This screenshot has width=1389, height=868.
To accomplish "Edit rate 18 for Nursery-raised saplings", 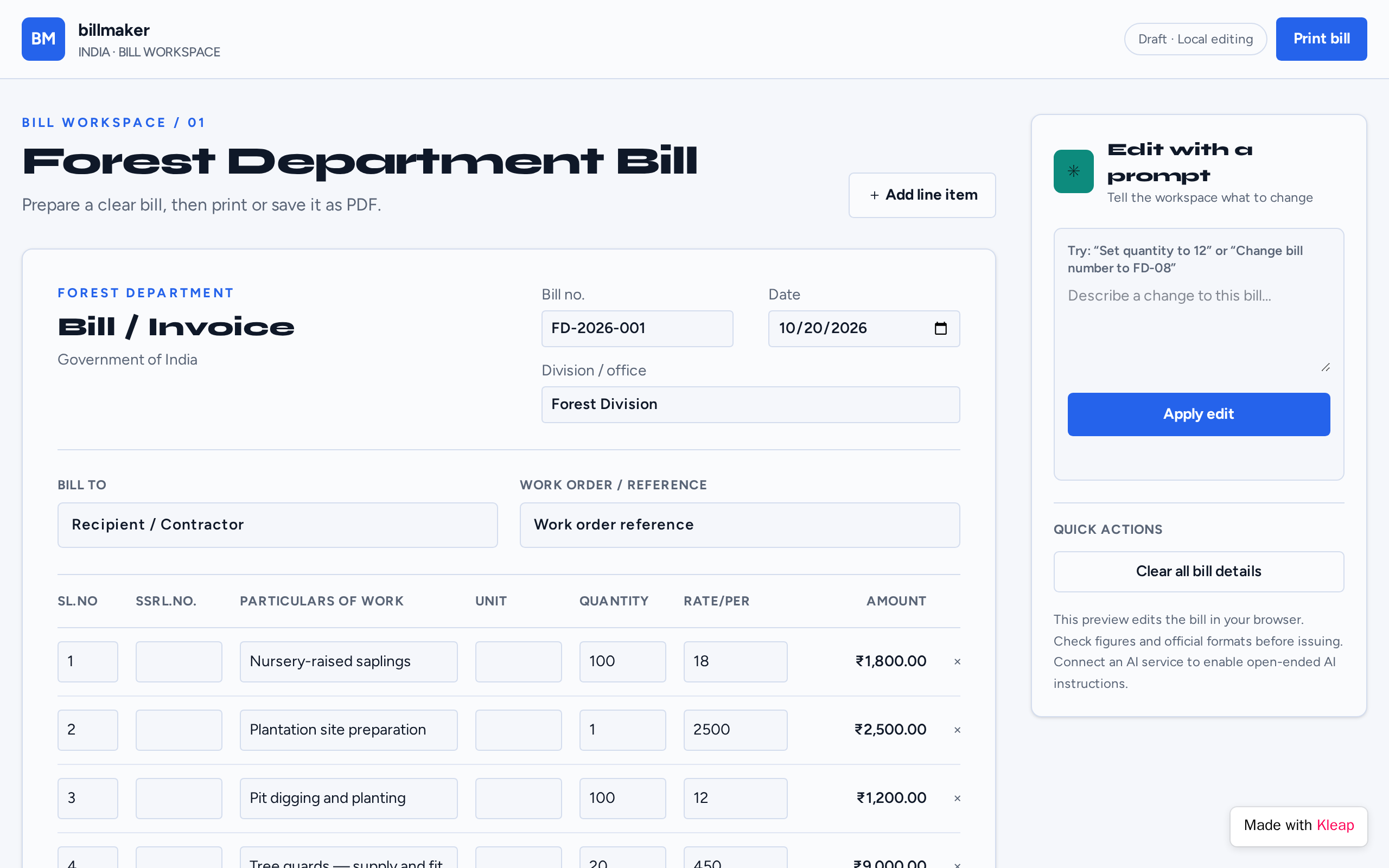I will pyautogui.click(x=735, y=662).
